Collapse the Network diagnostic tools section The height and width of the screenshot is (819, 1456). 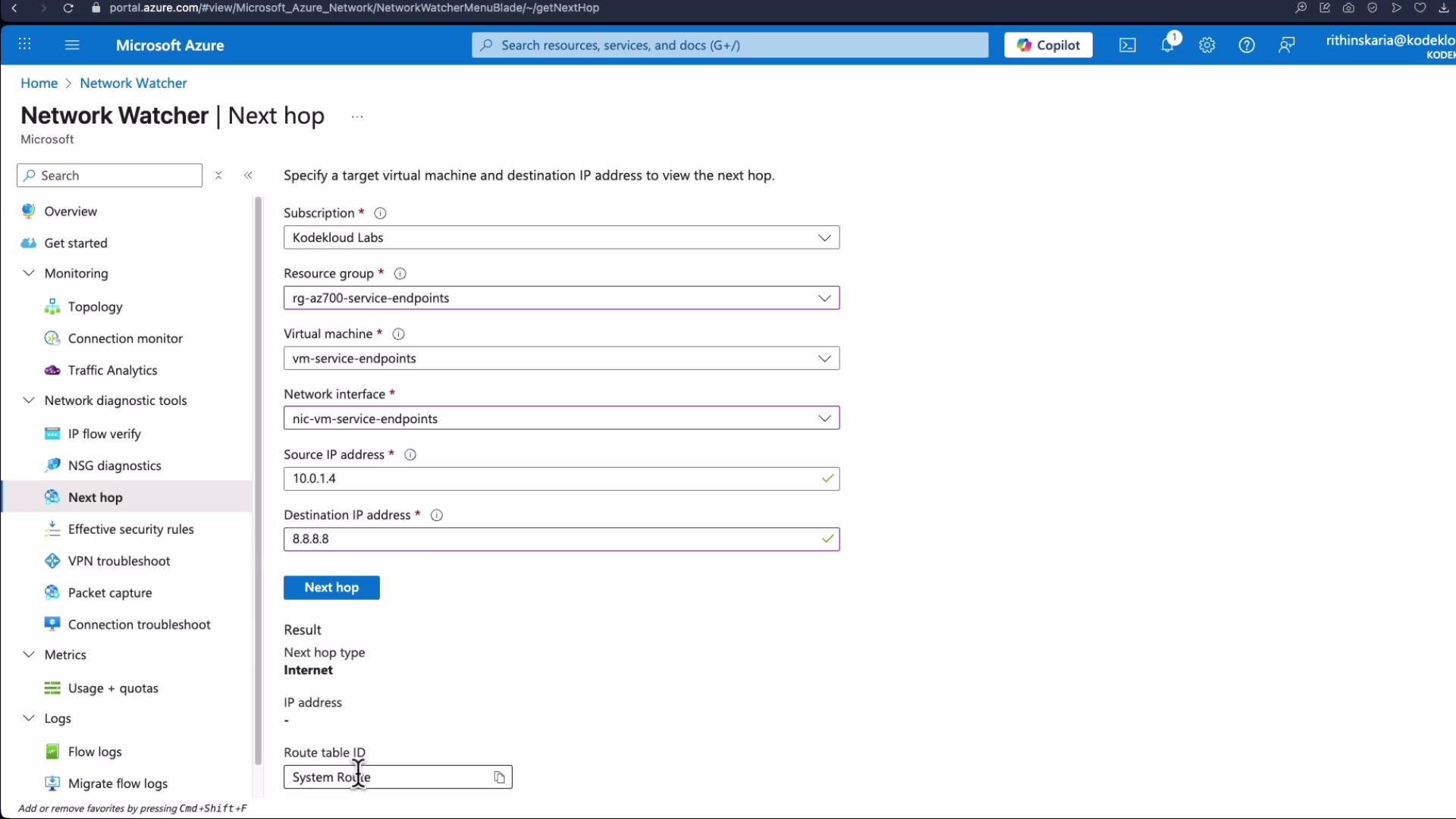coord(29,400)
